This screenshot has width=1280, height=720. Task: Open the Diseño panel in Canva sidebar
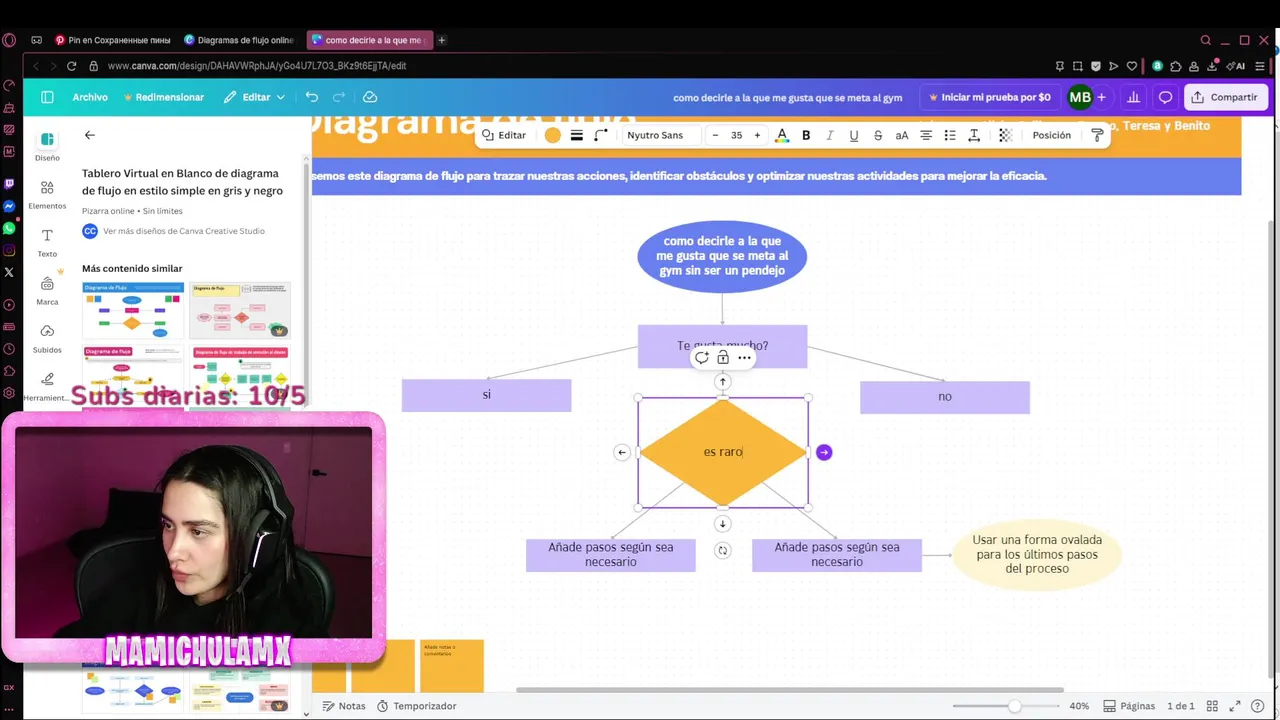[47, 146]
